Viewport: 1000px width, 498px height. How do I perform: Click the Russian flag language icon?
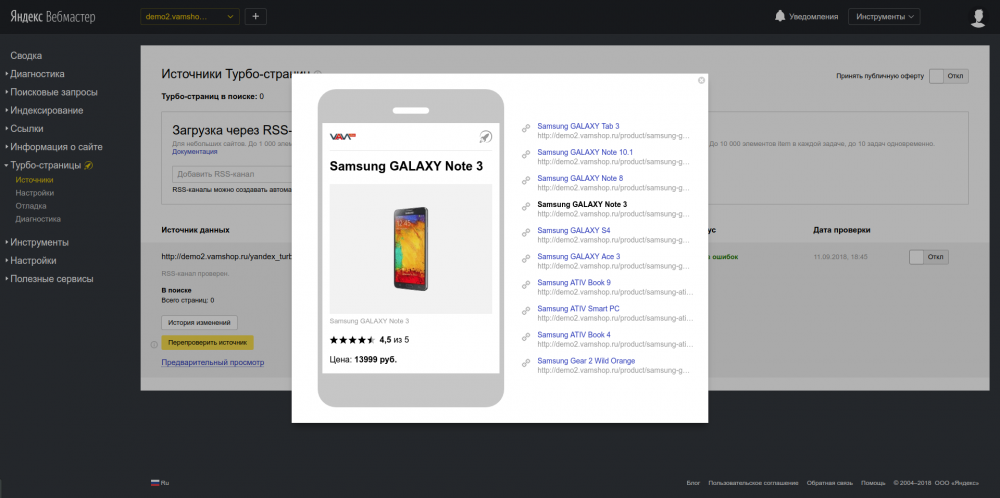pos(154,483)
